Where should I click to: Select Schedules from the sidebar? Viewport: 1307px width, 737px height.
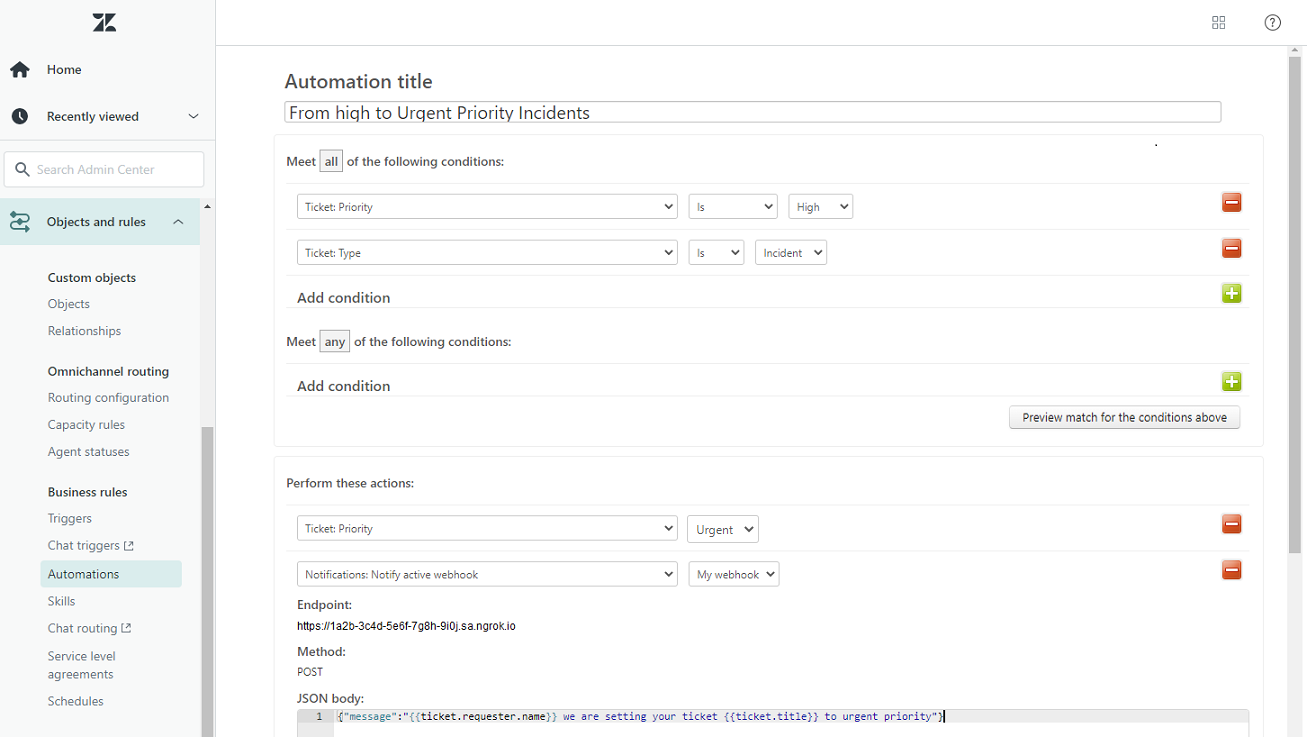(x=75, y=701)
